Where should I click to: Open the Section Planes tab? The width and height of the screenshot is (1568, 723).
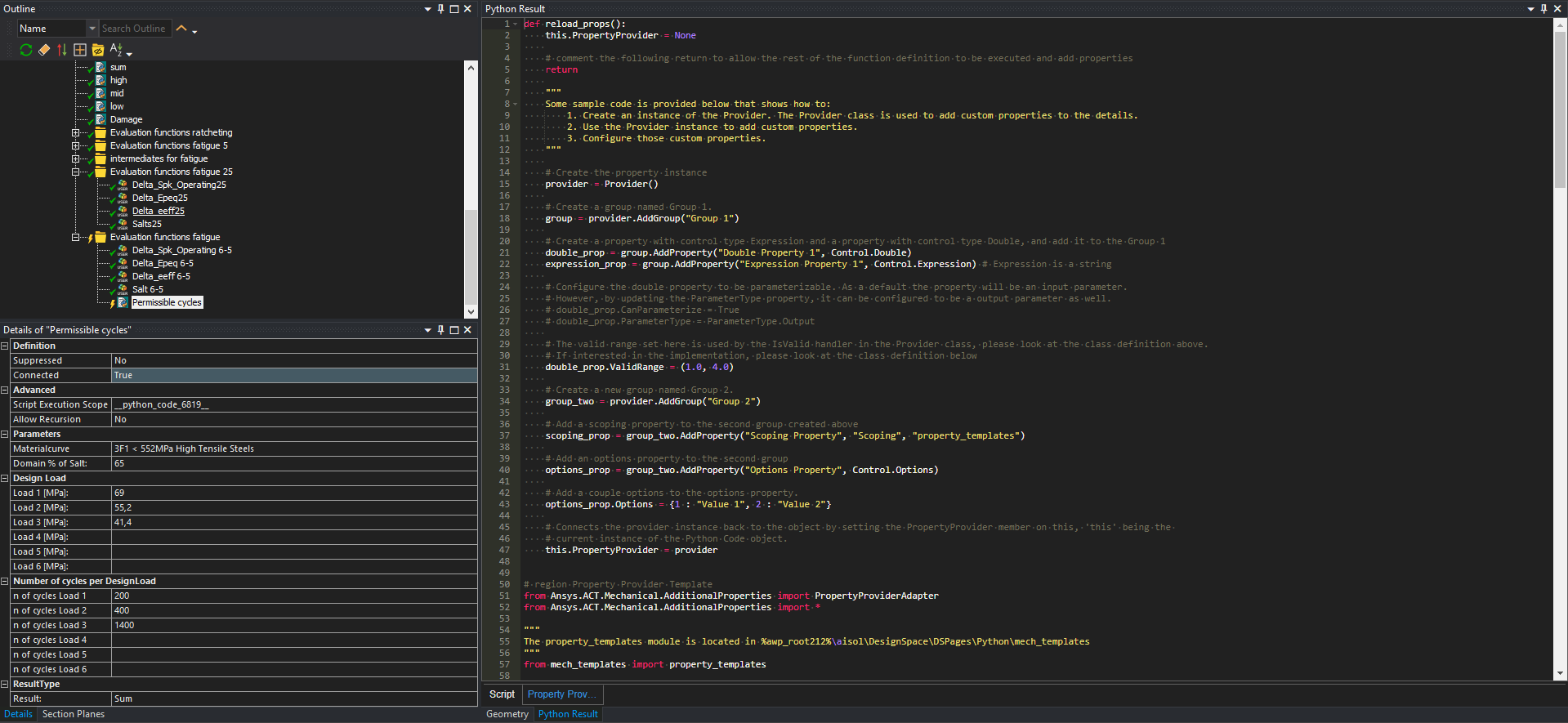tap(74, 714)
